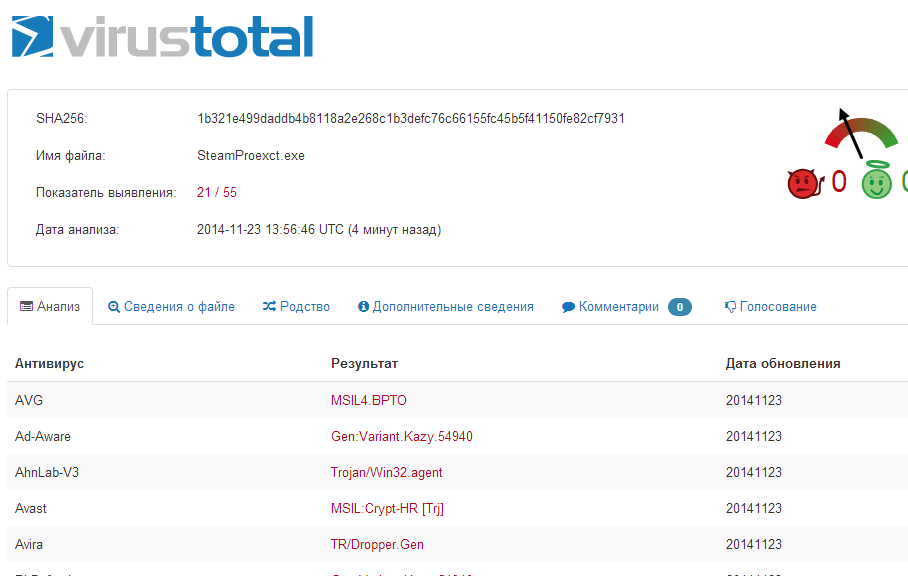Image resolution: width=908 pixels, height=576 pixels.
Task: Click the Avast antivirus row name
Action: pyautogui.click(x=31, y=508)
